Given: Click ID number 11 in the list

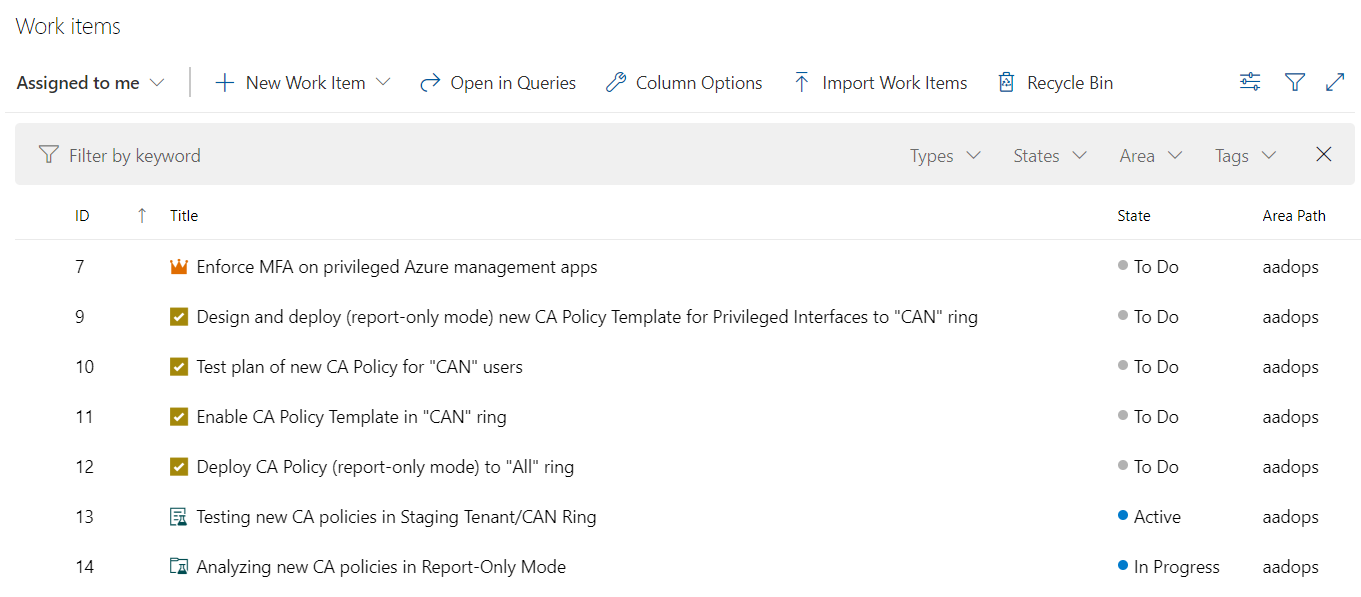Looking at the screenshot, I should (84, 417).
